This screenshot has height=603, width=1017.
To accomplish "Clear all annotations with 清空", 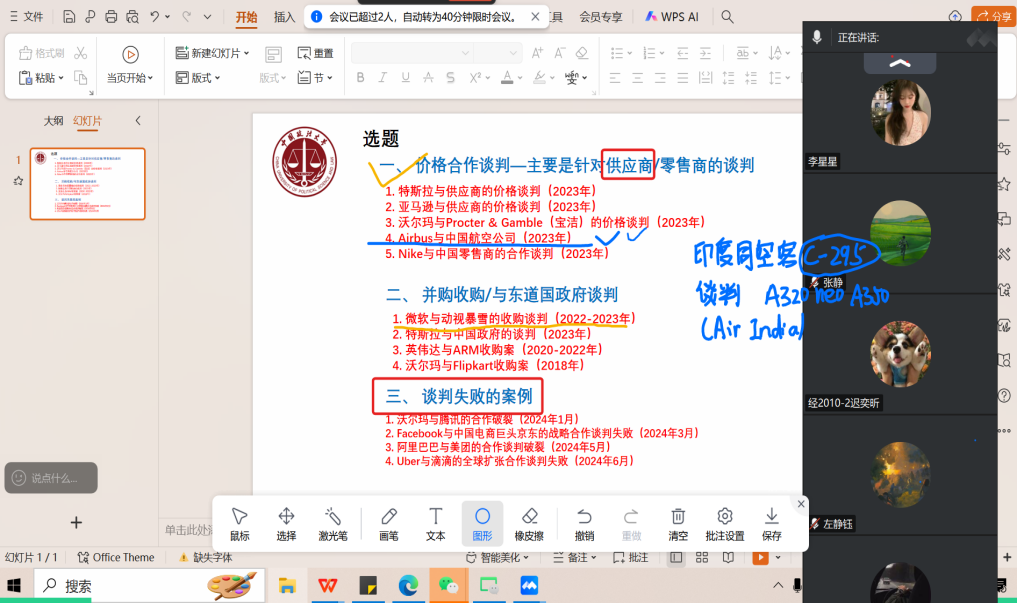I will tap(678, 523).
